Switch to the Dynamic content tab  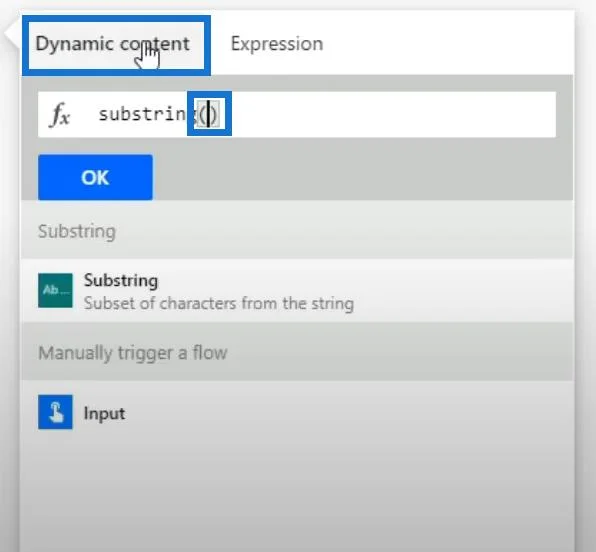click(x=113, y=44)
